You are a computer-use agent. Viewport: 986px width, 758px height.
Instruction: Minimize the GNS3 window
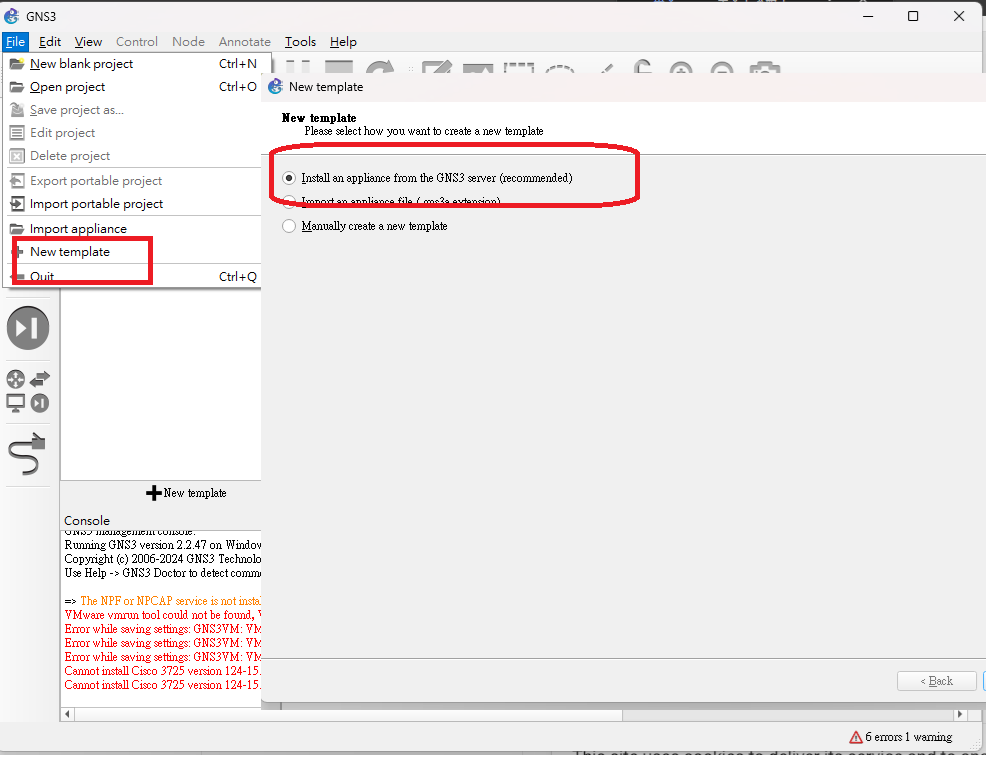868,16
